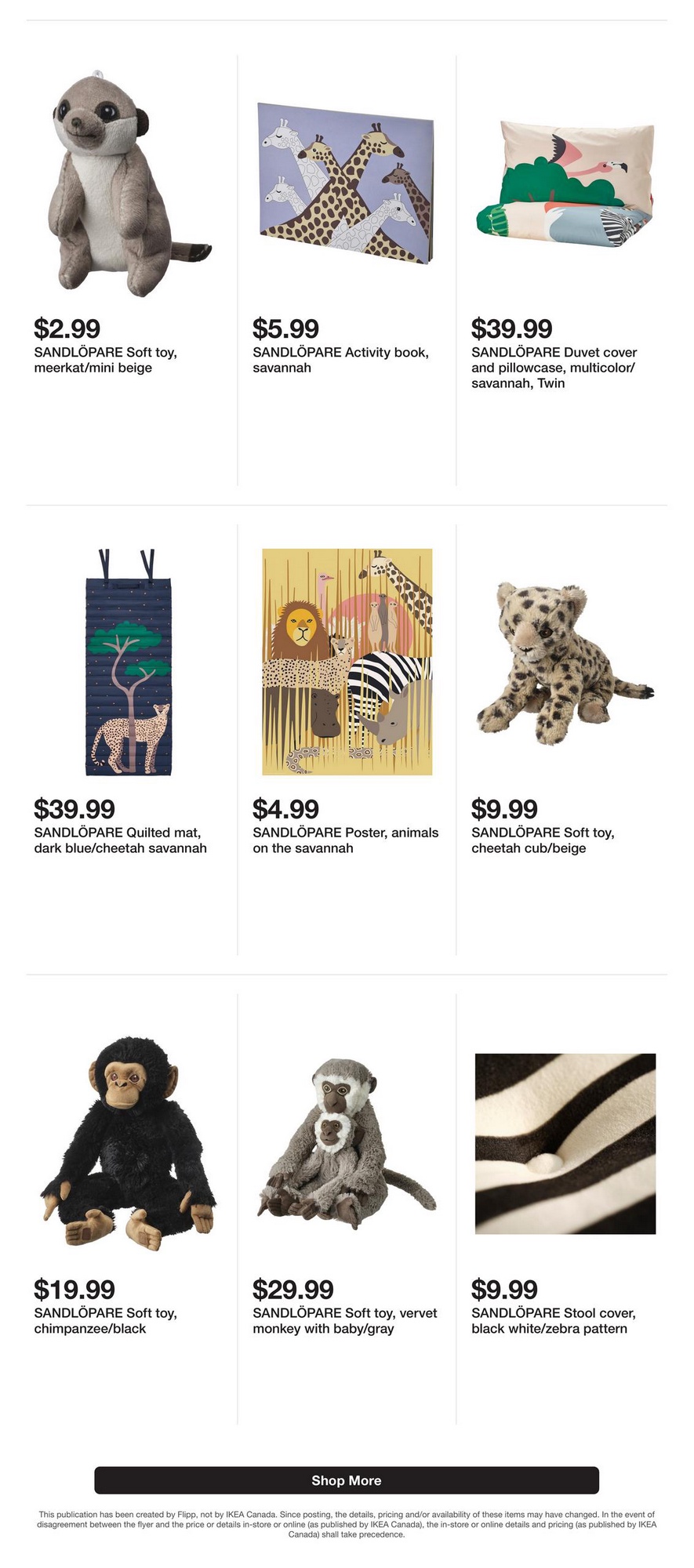Select the dark blue quilted mat image
The image size is (694, 1568).
pyautogui.click(x=129, y=662)
